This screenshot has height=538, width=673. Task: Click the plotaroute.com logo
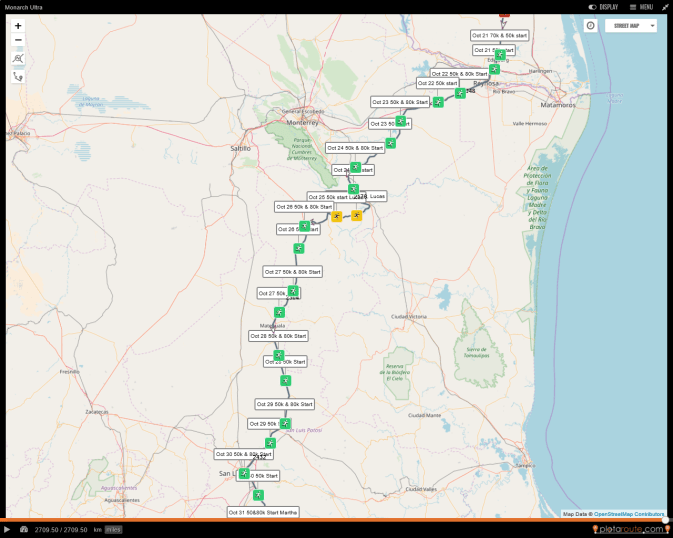pyautogui.click(x=630, y=529)
